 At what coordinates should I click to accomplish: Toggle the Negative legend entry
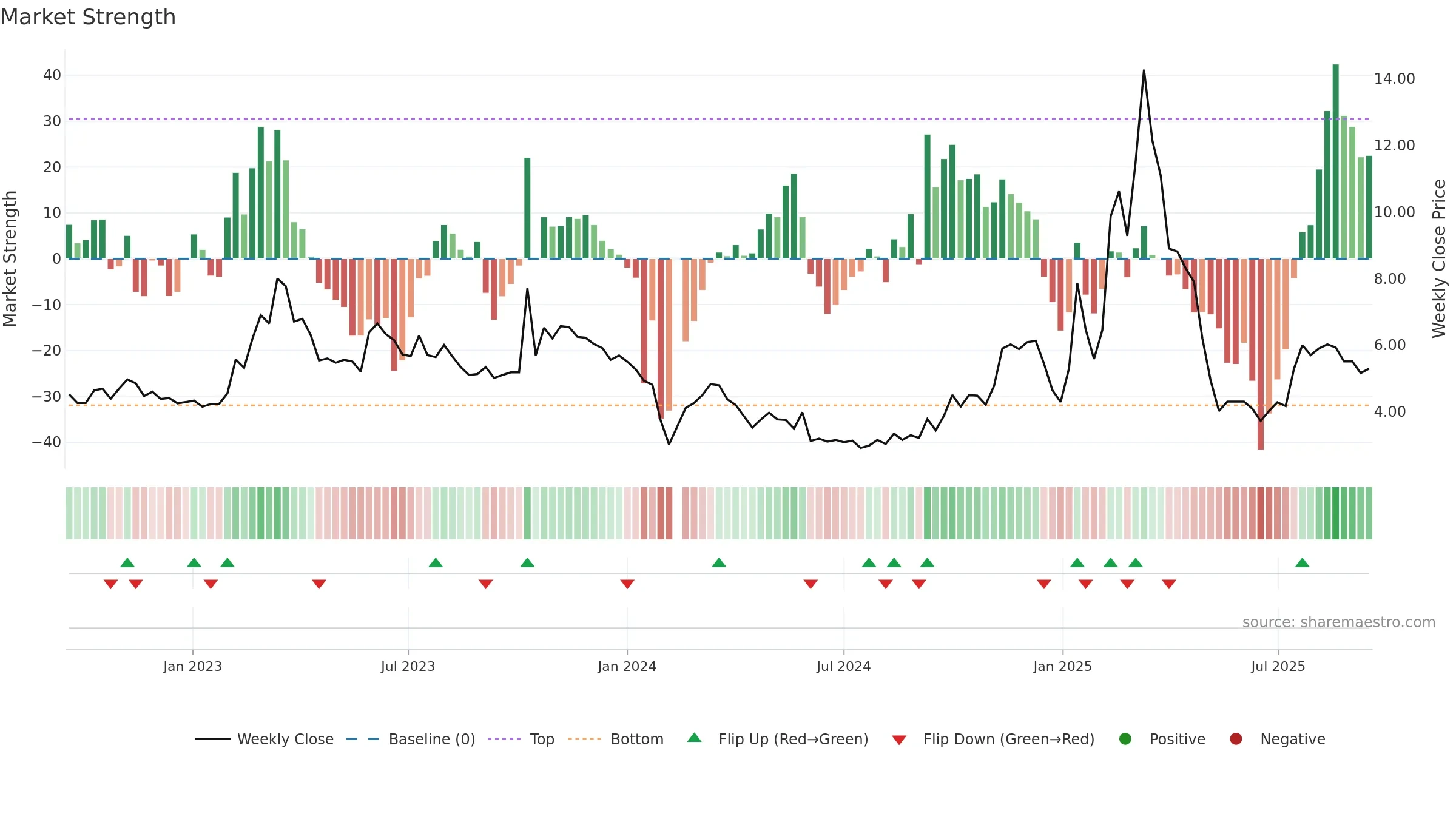(1277, 739)
